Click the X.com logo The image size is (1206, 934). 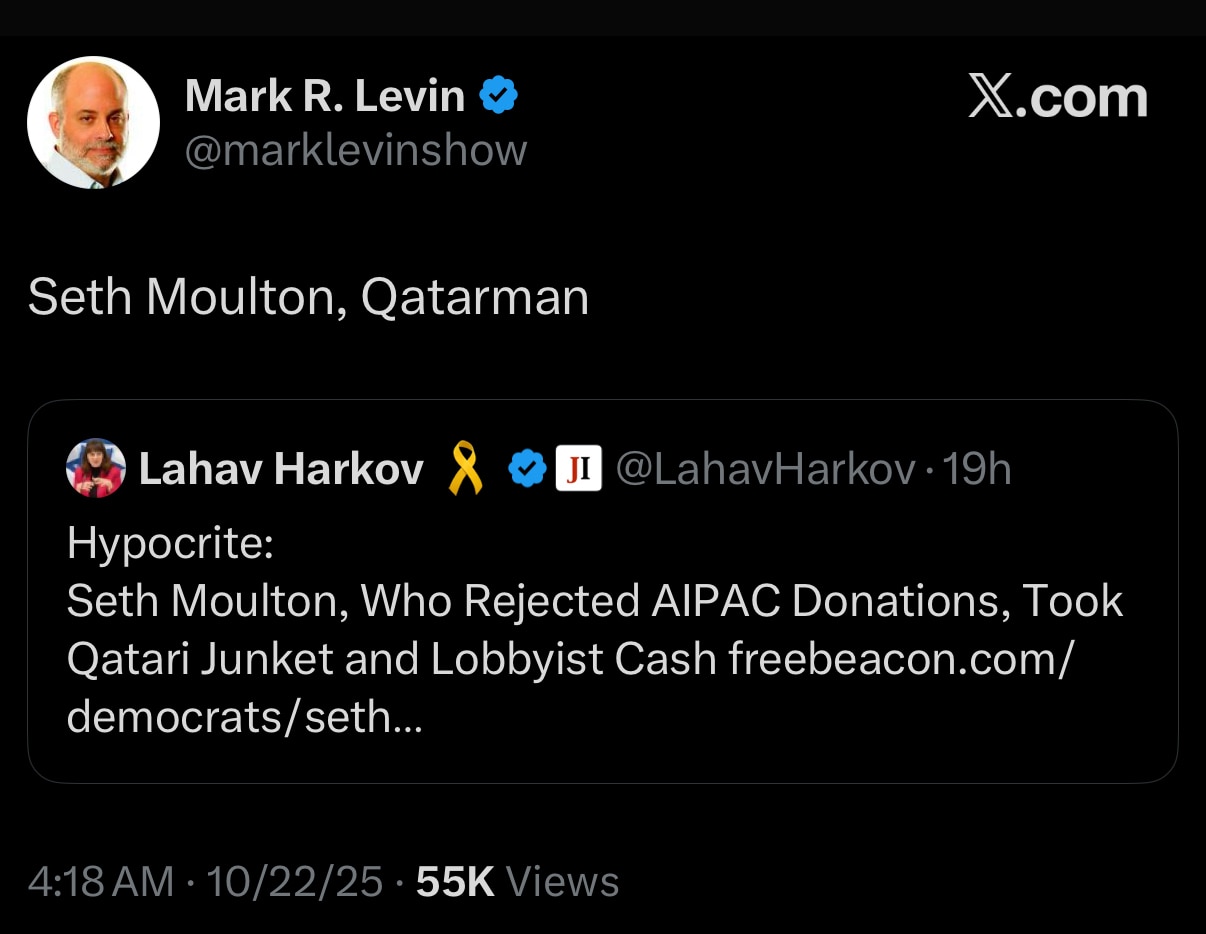tap(1058, 98)
